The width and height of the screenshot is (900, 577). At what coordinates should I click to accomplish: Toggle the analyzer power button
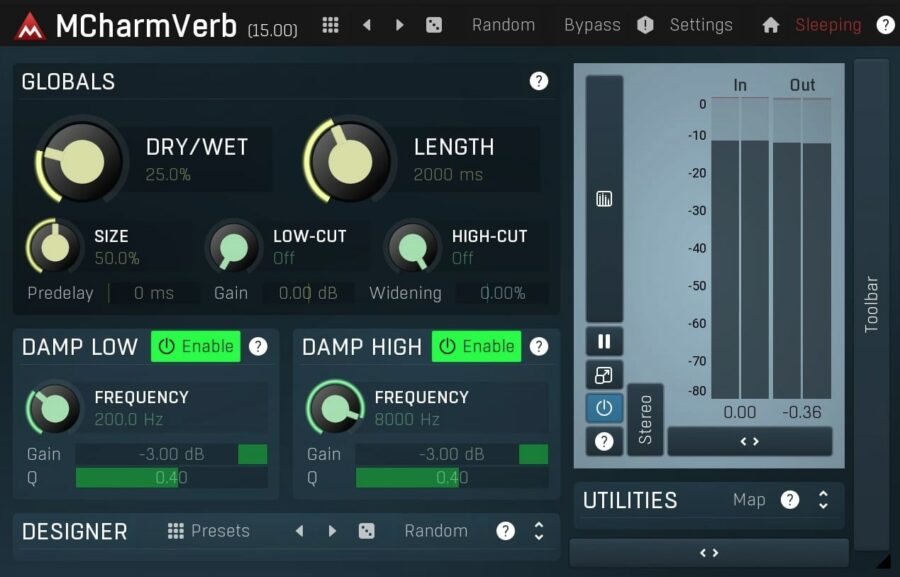604,408
